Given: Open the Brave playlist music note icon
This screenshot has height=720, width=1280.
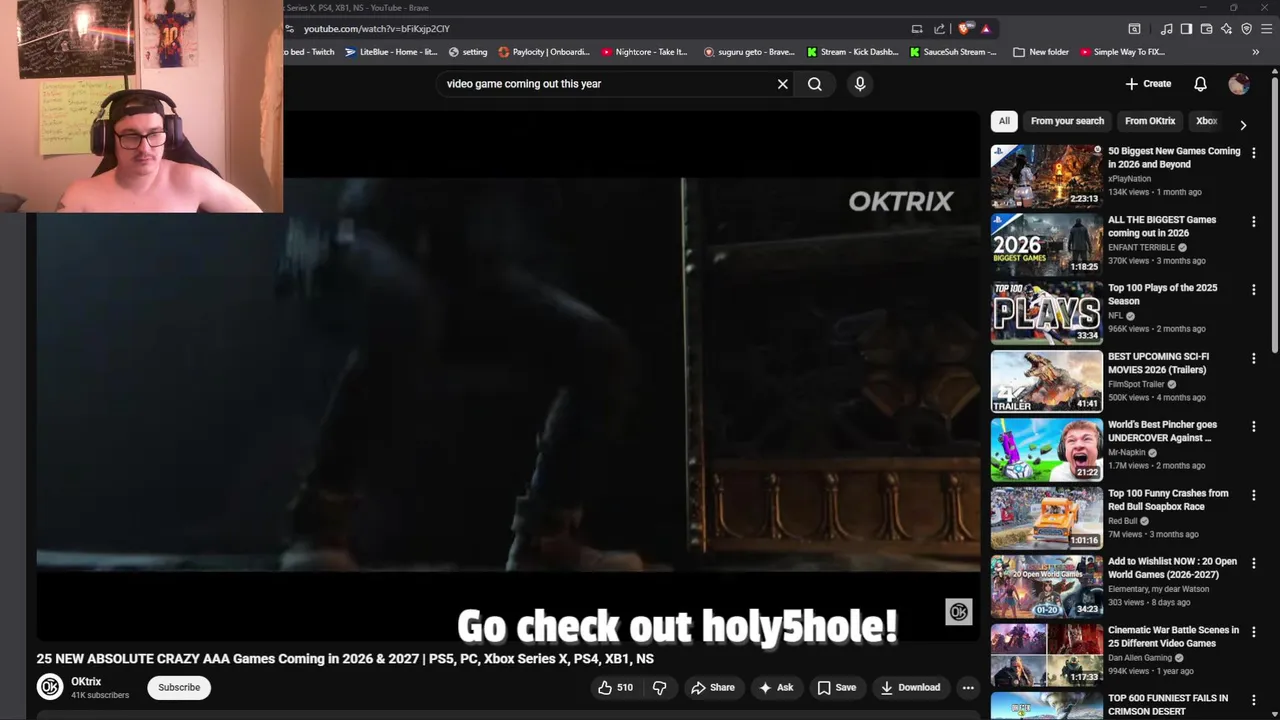Looking at the screenshot, I should (1166, 29).
